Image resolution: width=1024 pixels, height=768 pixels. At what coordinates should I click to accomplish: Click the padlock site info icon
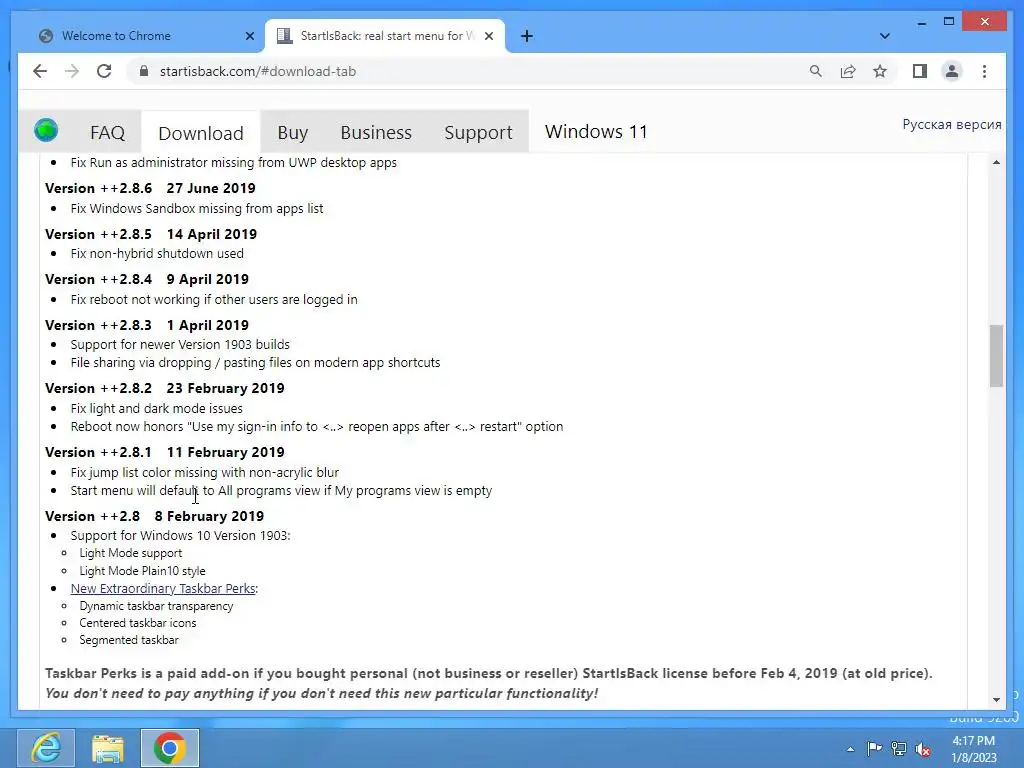click(144, 71)
